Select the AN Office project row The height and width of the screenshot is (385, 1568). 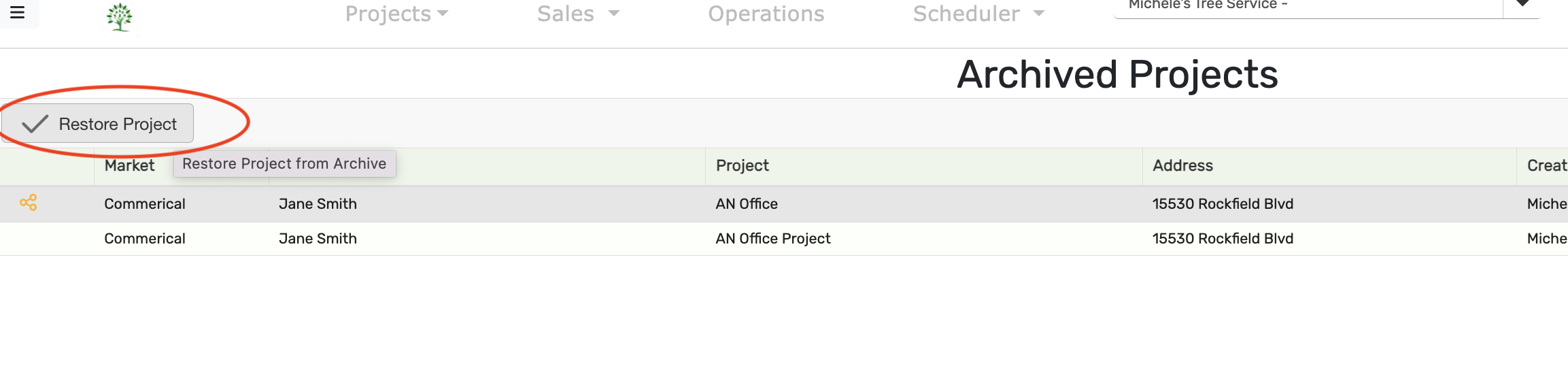click(x=784, y=204)
